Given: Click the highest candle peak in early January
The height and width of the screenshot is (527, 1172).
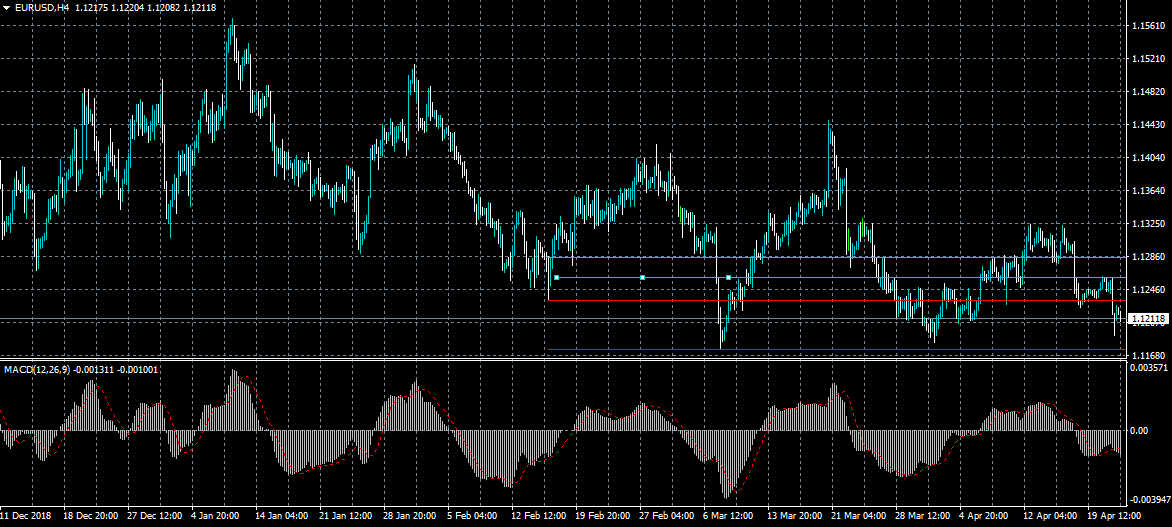Looking at the screenshot, I should 232,22.
